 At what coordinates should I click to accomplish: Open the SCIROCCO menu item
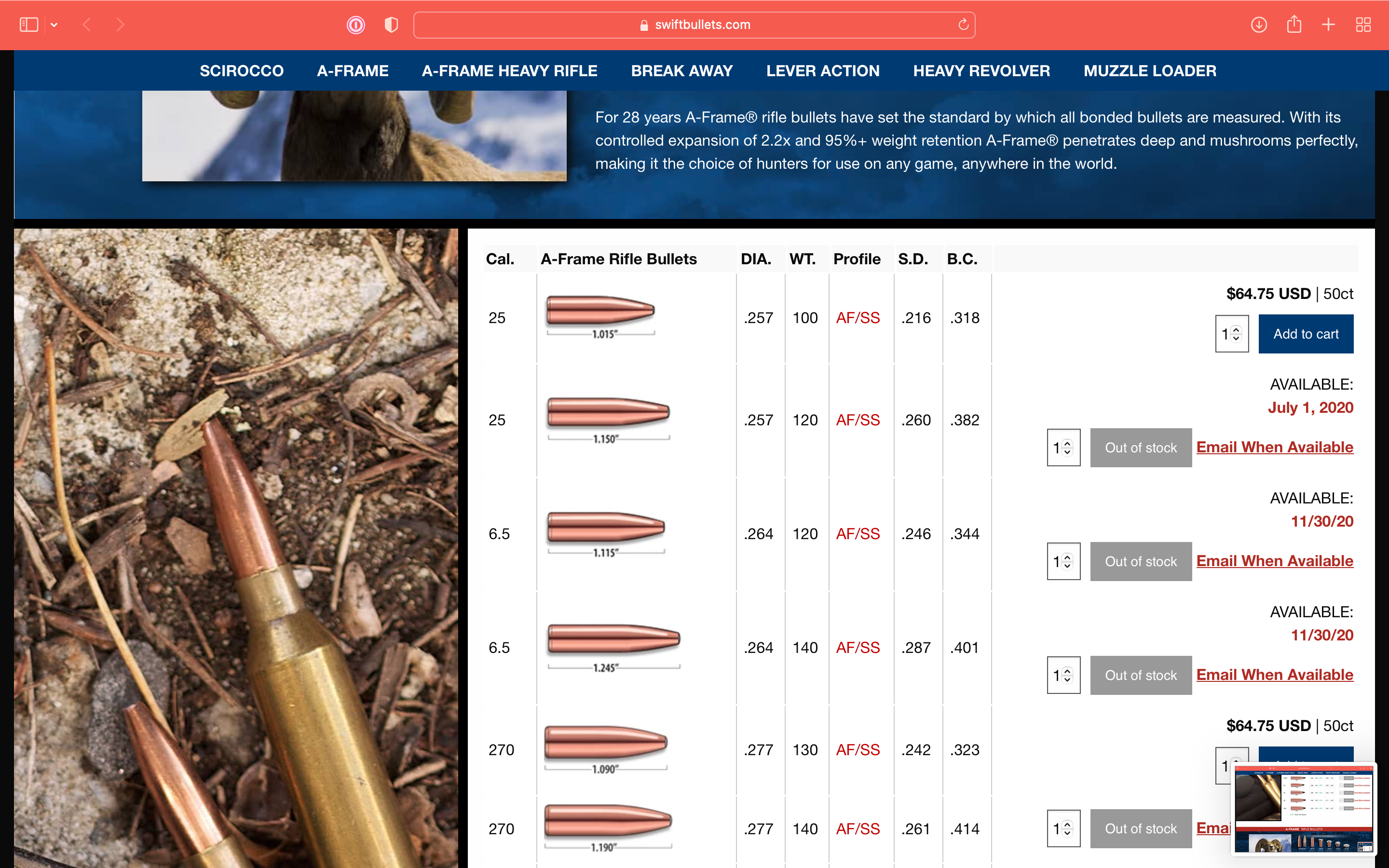tap(242, 70)
